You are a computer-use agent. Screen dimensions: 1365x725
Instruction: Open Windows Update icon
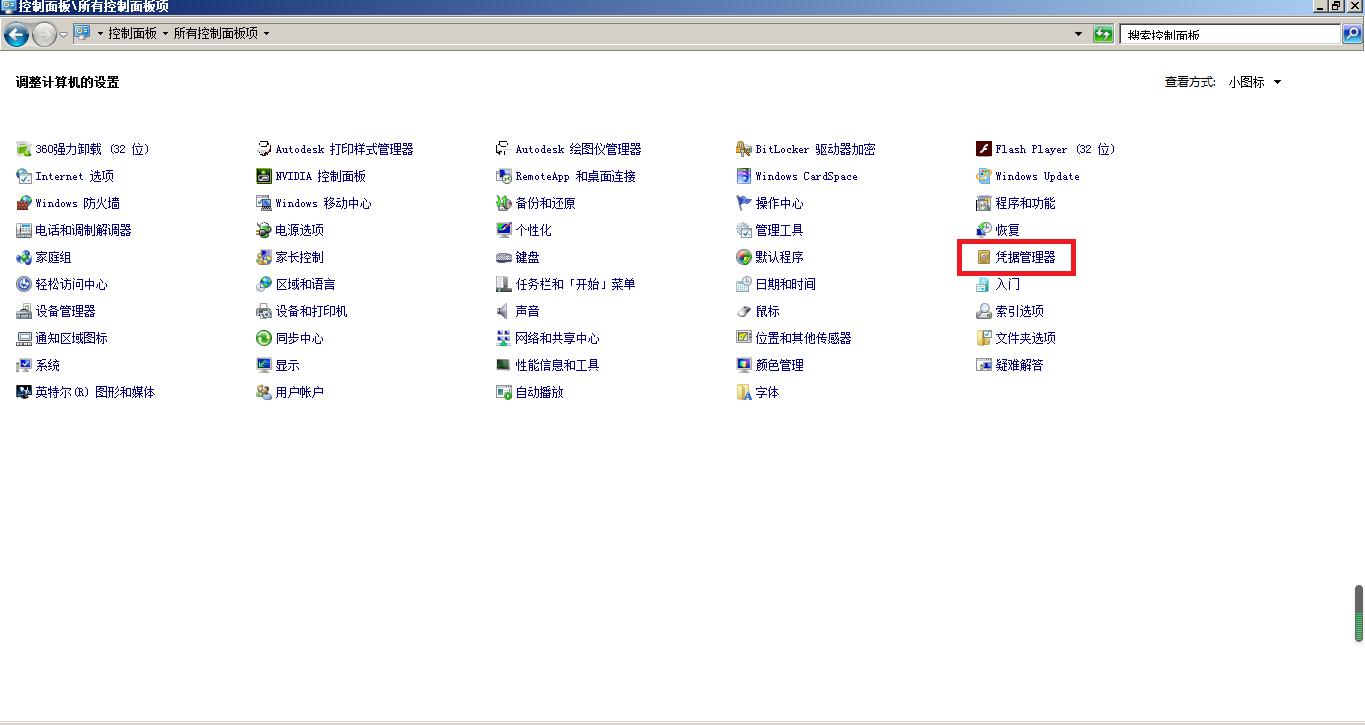tap(984, 176)
